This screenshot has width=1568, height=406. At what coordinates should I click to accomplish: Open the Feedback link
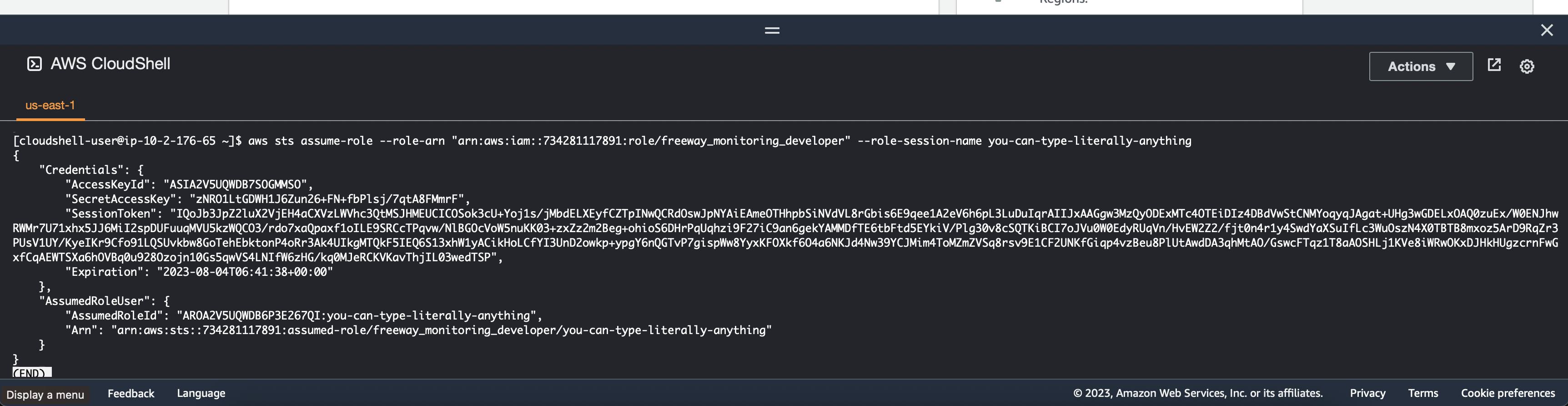pos(131,393)
